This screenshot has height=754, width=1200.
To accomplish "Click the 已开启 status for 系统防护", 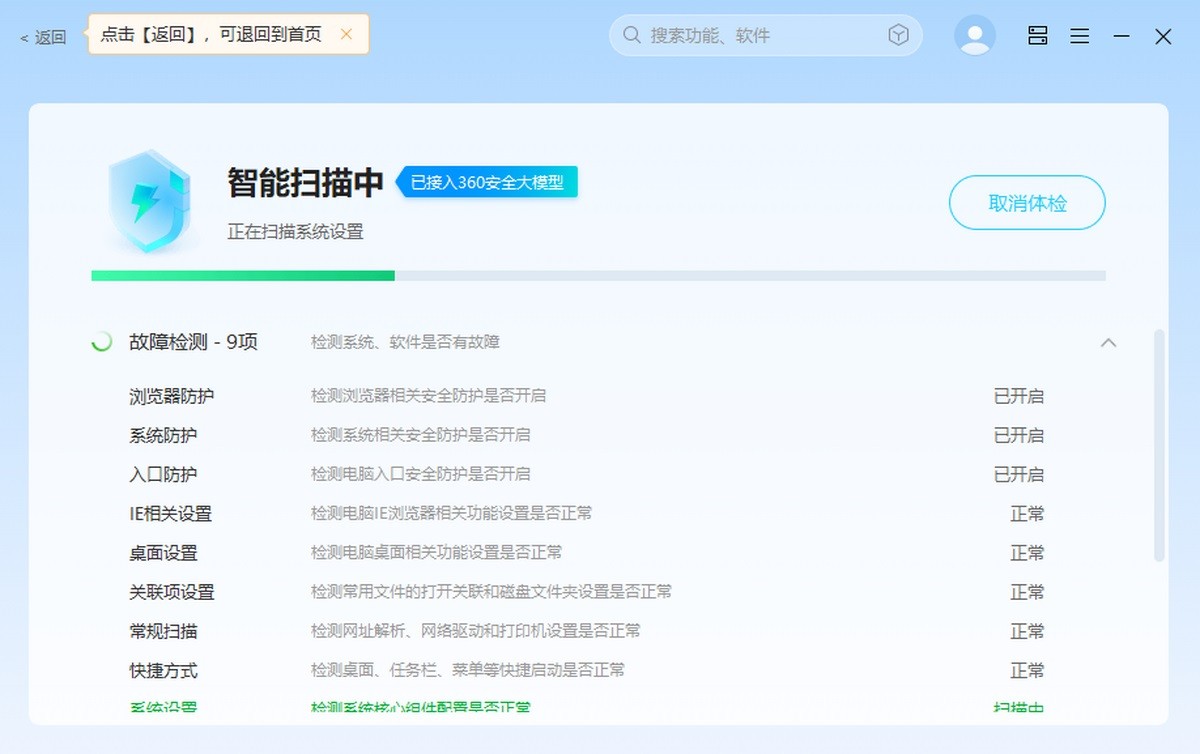I will coord(1019,435).
